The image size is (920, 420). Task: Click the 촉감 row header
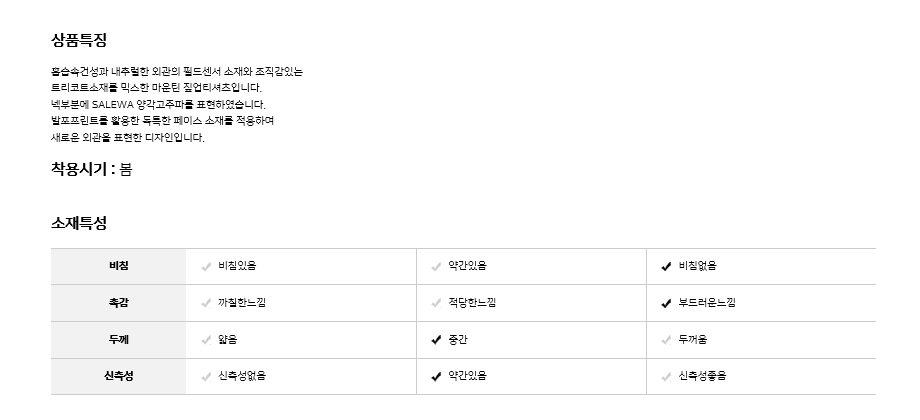click(118, 303)
